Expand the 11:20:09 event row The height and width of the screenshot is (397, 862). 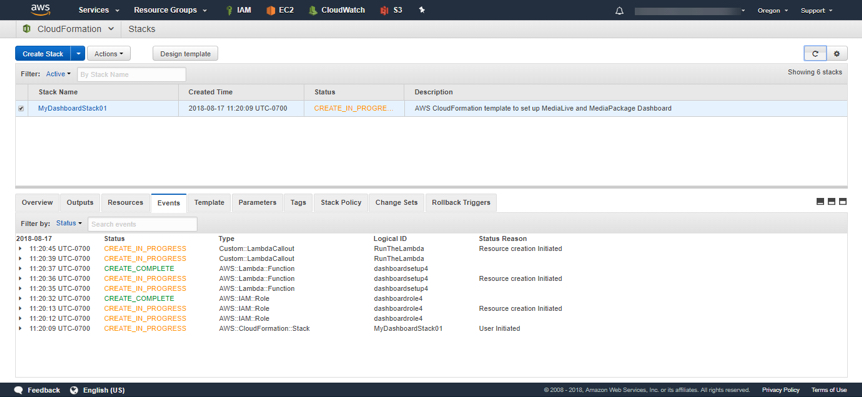20,328
